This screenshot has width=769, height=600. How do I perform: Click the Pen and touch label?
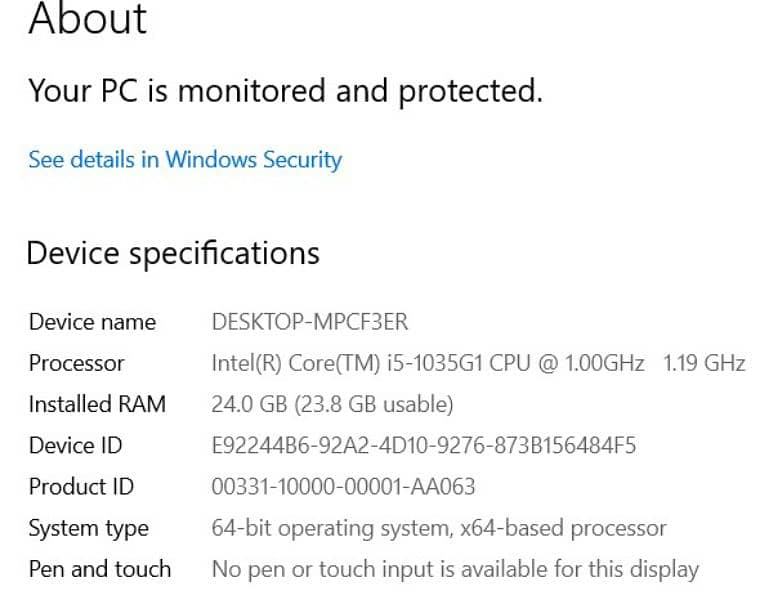[99, 569]
